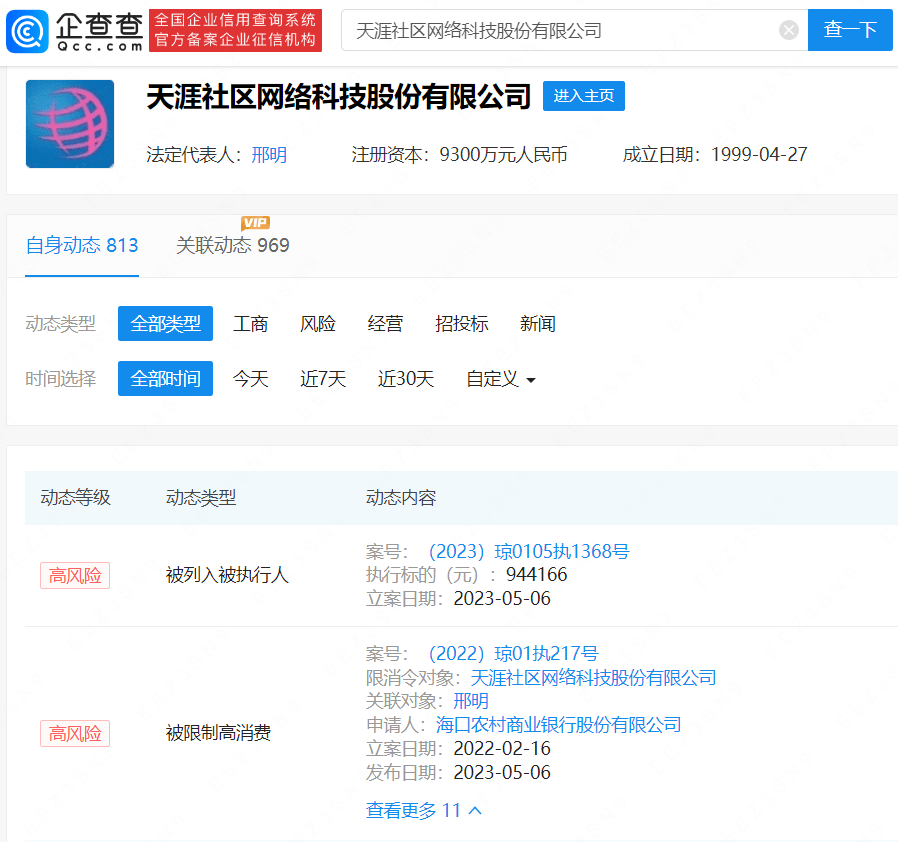
Task: Select 近7天 time filter
Action: [x=323, y=379]
